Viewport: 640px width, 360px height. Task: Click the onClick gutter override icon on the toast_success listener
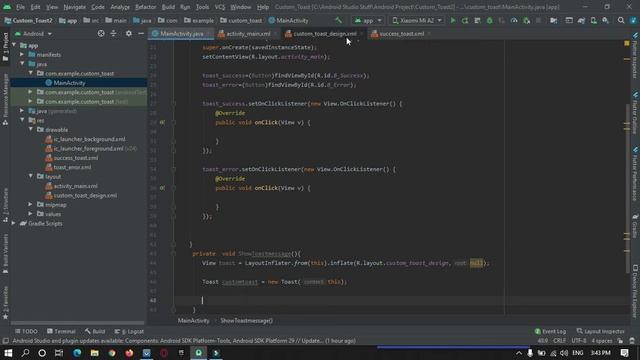(x=162, y=122)
